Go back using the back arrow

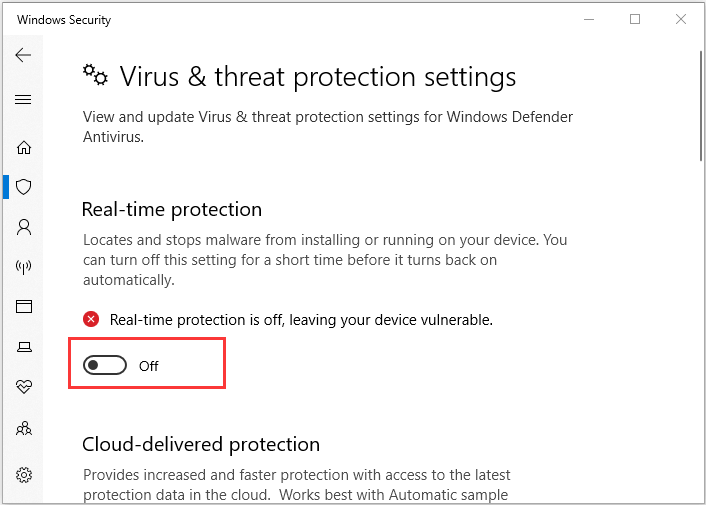tap(23, 55)
